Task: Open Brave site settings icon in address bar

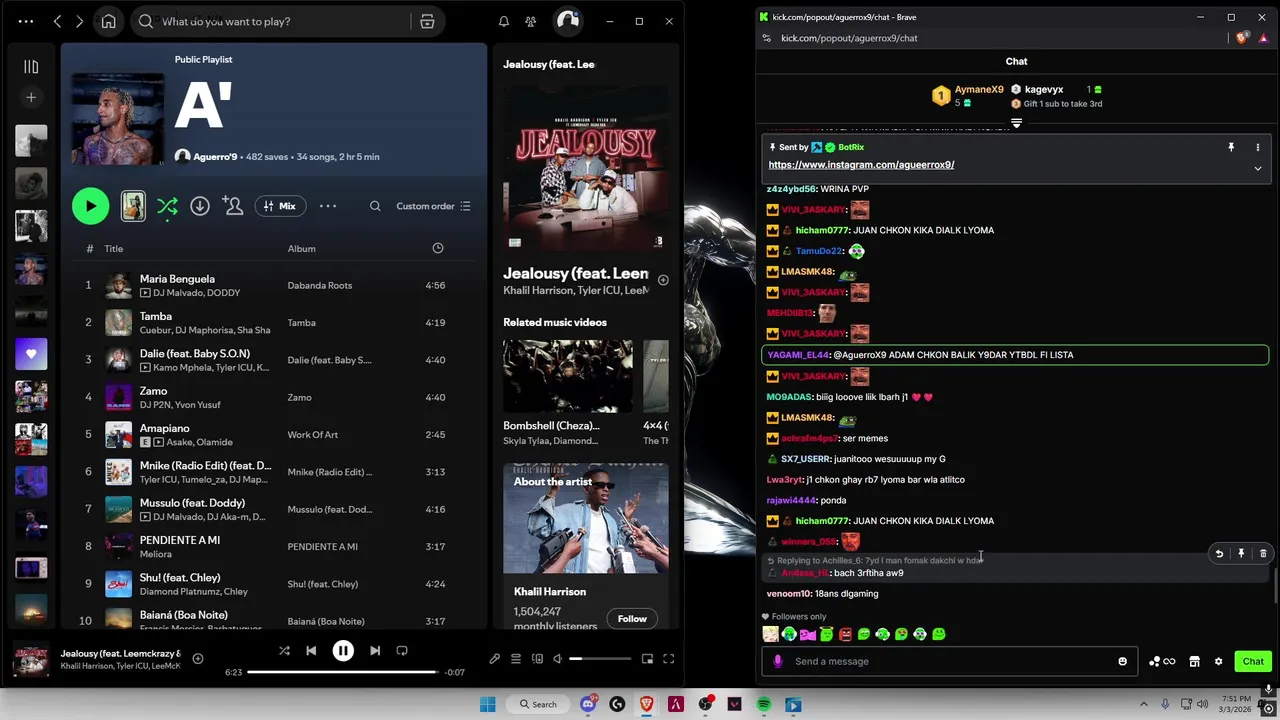Action: click(766, 38)
